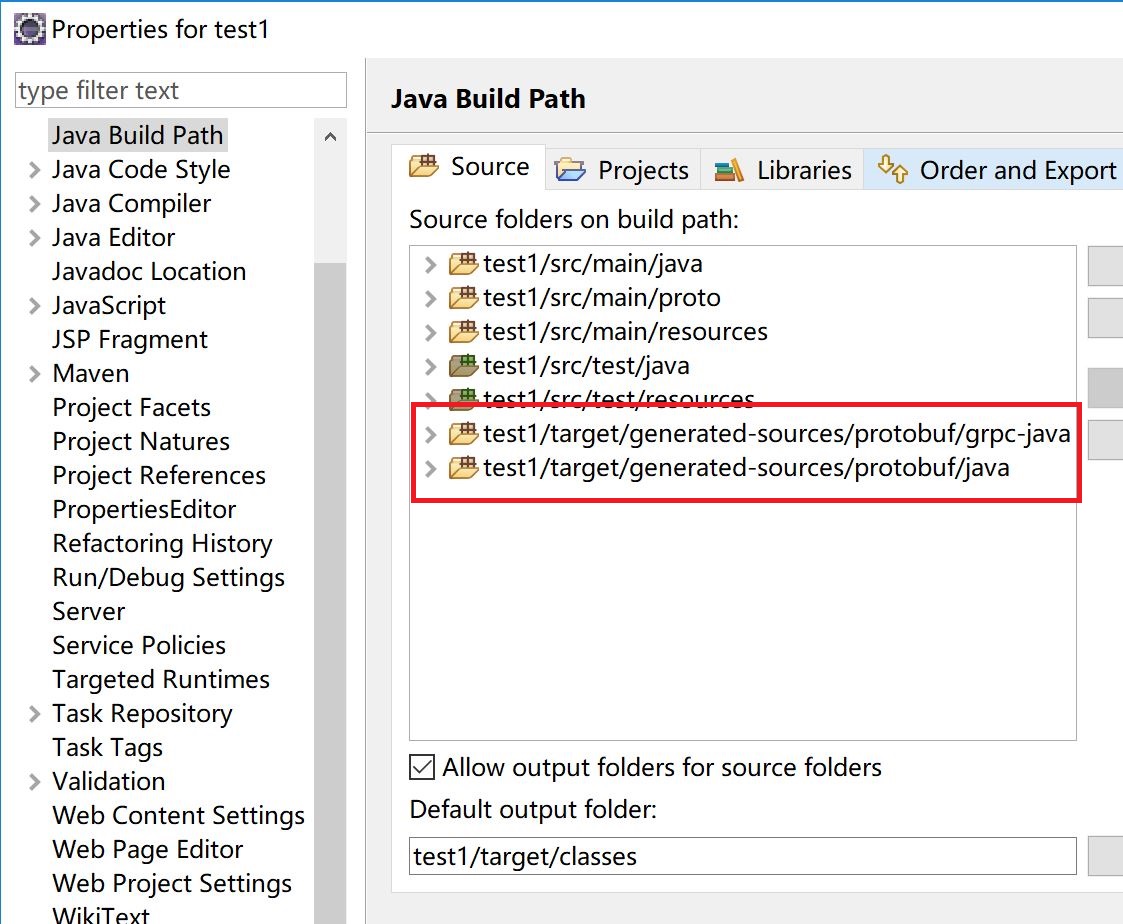Expand the test1/src/main/java source folder
This screenshot has width=1123, height=924.
(x=430, y=265)
